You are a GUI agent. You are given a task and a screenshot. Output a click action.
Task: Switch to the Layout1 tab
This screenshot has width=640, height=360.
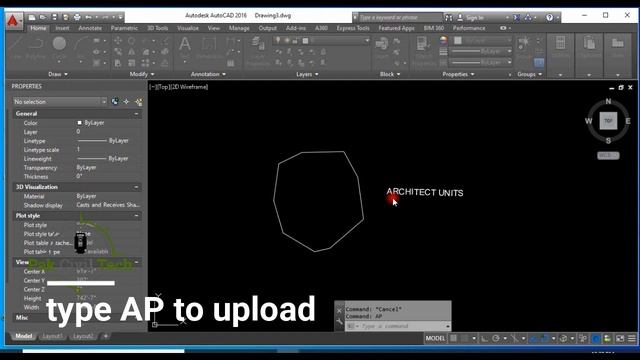click(x=52, y=336)
